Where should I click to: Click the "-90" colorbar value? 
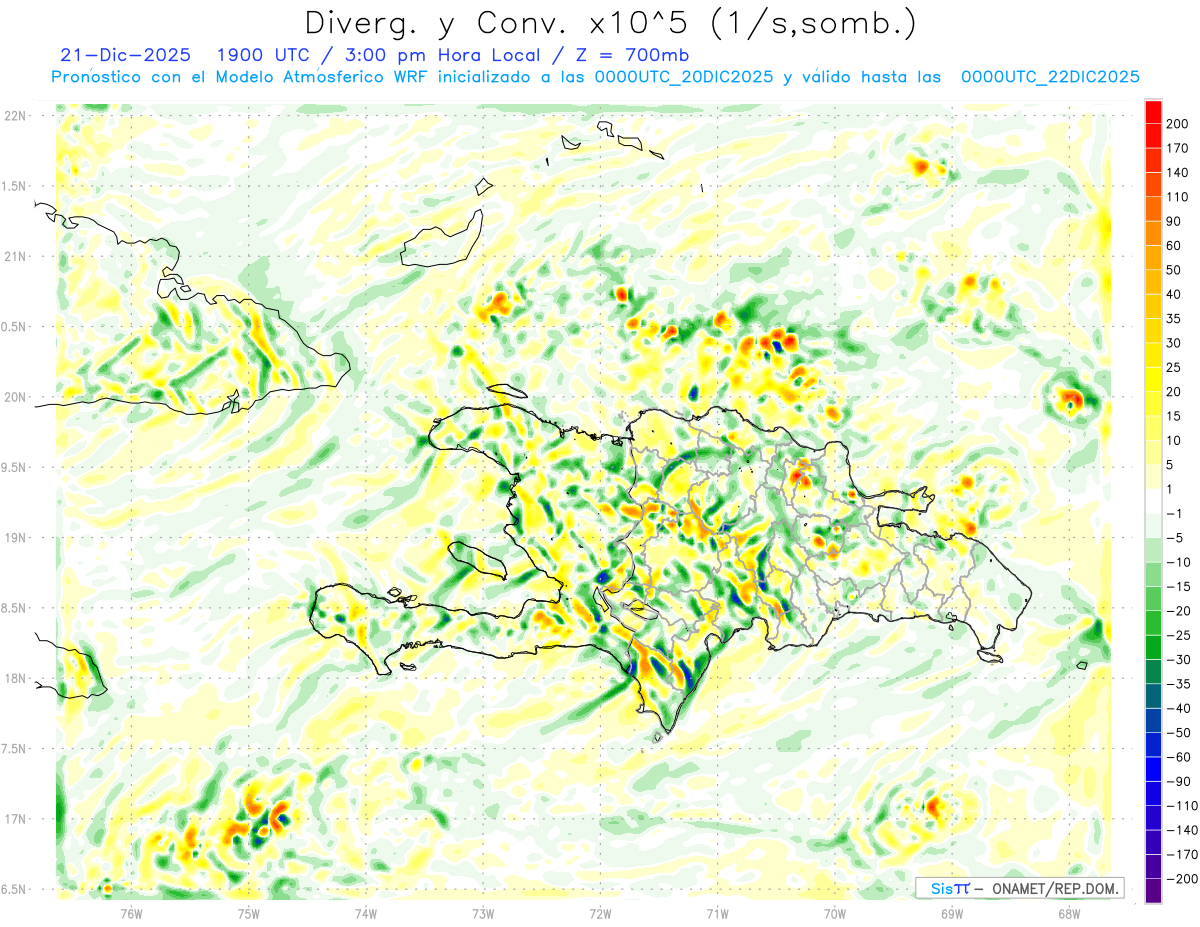[1178, 780]
